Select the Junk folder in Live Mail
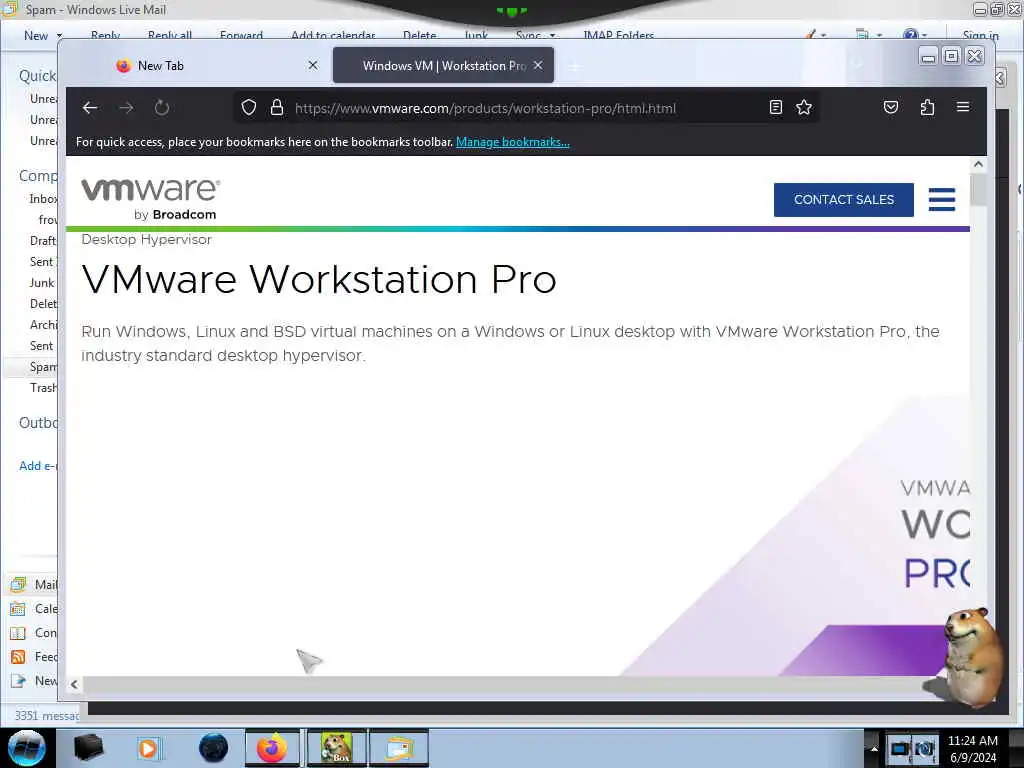 click(42, 283)
